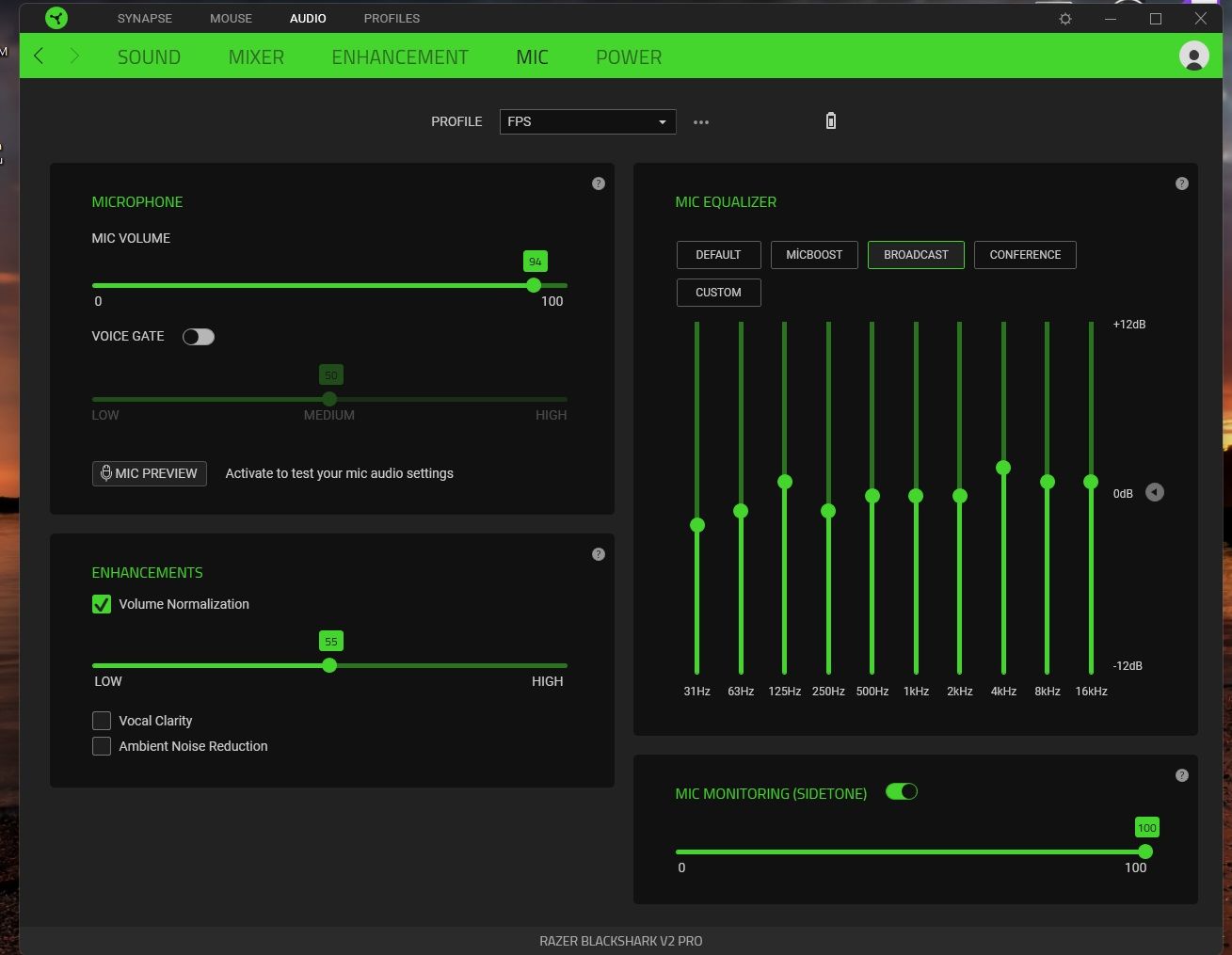Screen dimensions: 1232x955
Task: Click the 2kHz equalizer band handle
Action: (960, 496)
